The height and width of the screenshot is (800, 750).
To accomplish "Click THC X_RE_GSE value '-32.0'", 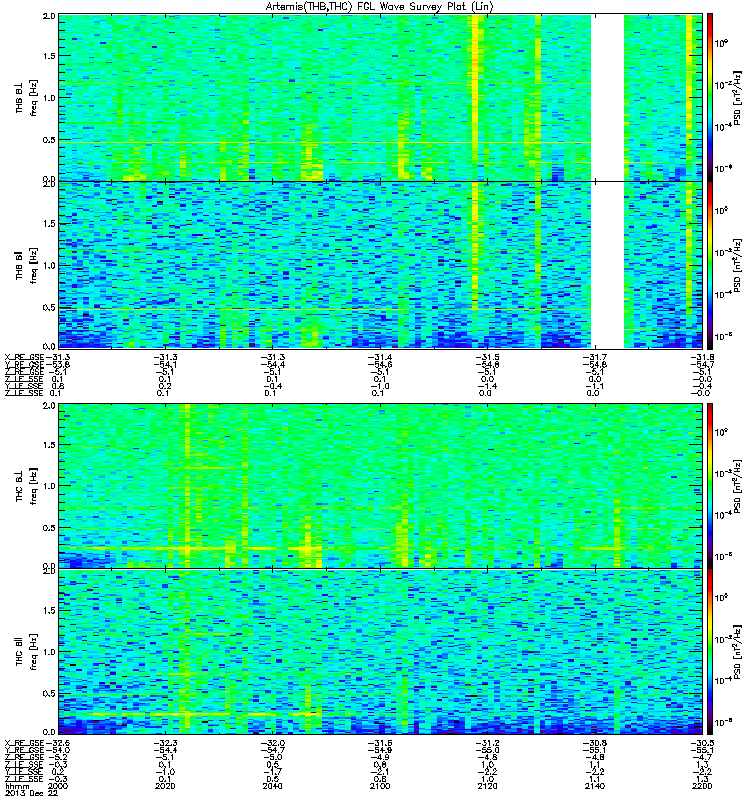I will [272, 743].
